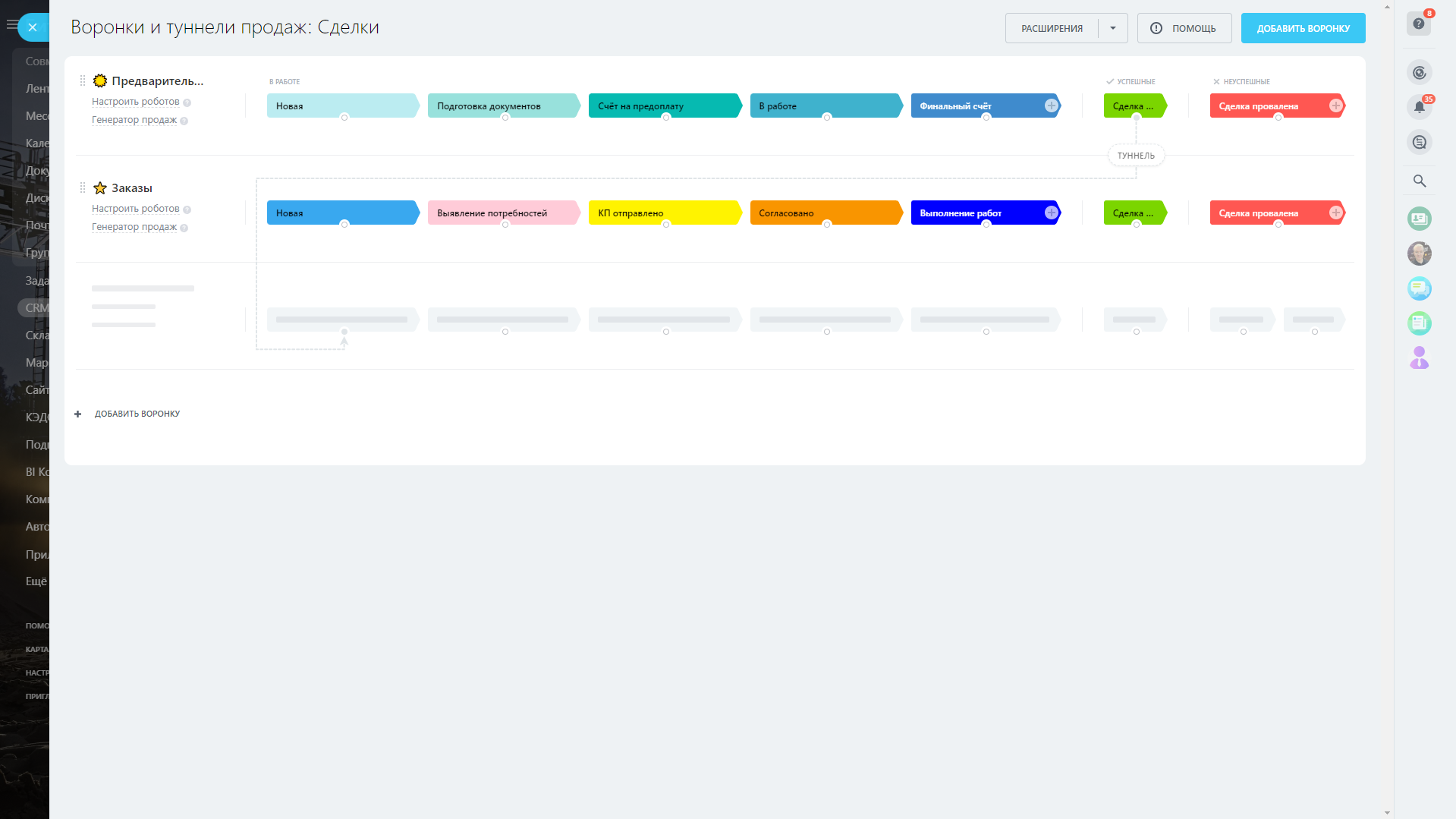Click help icon beside Заказы Генератор продаж
The image size is (1456, 819).
pyautogui.click(x=184, y=228)
